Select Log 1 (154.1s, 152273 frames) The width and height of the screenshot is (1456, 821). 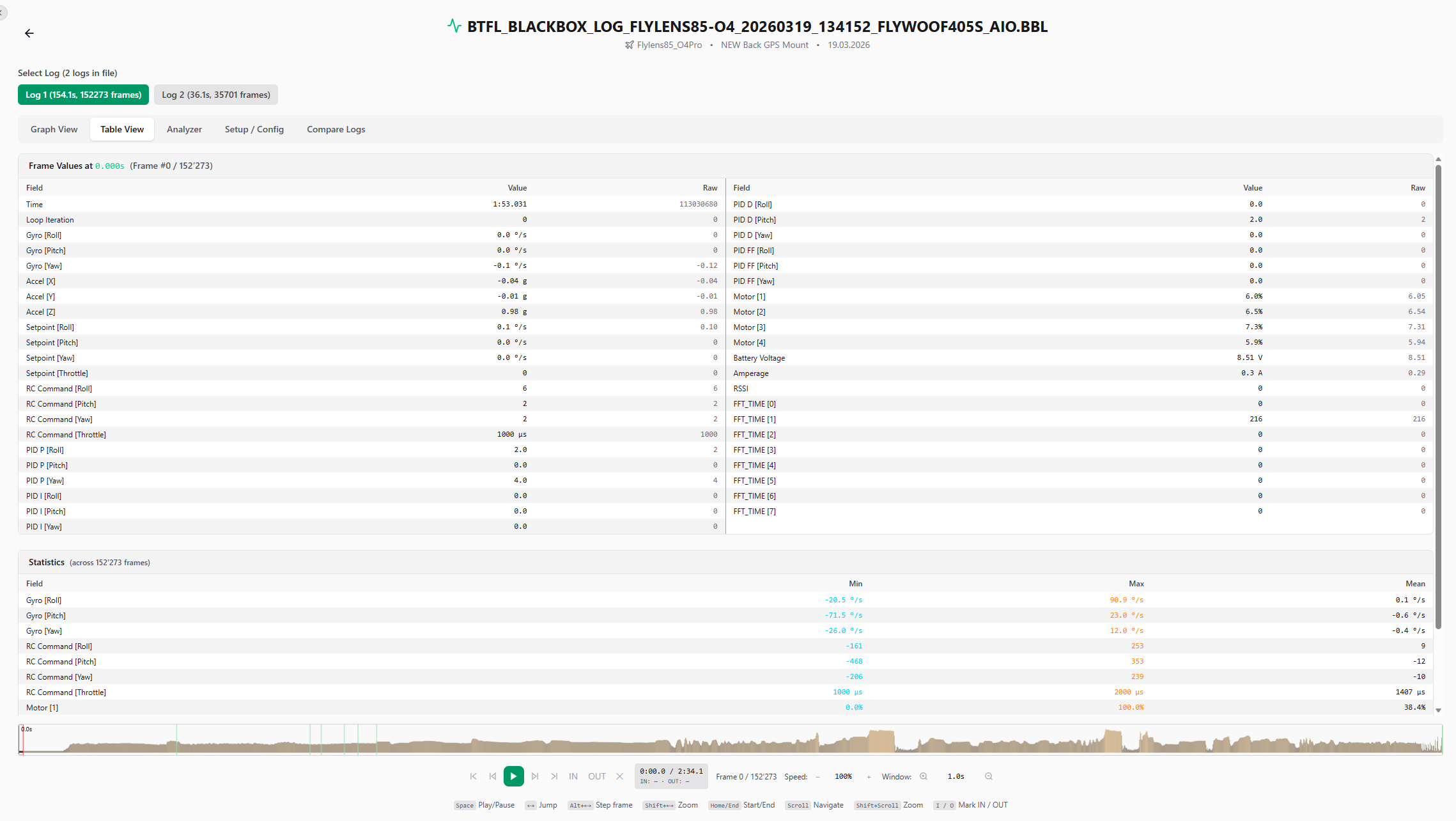tap(82, 94)
